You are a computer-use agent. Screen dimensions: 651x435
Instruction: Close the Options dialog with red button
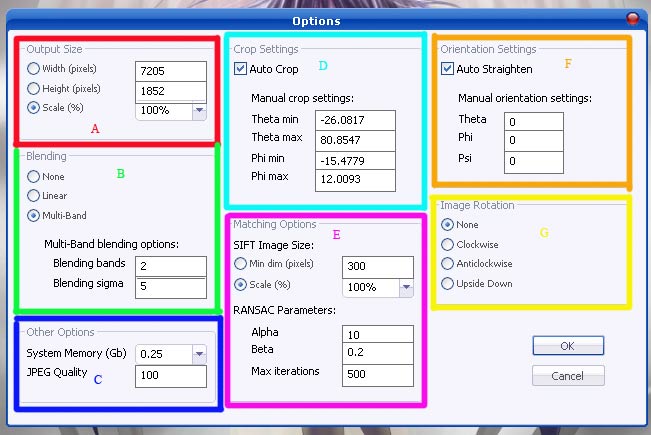tap(632, 19)
